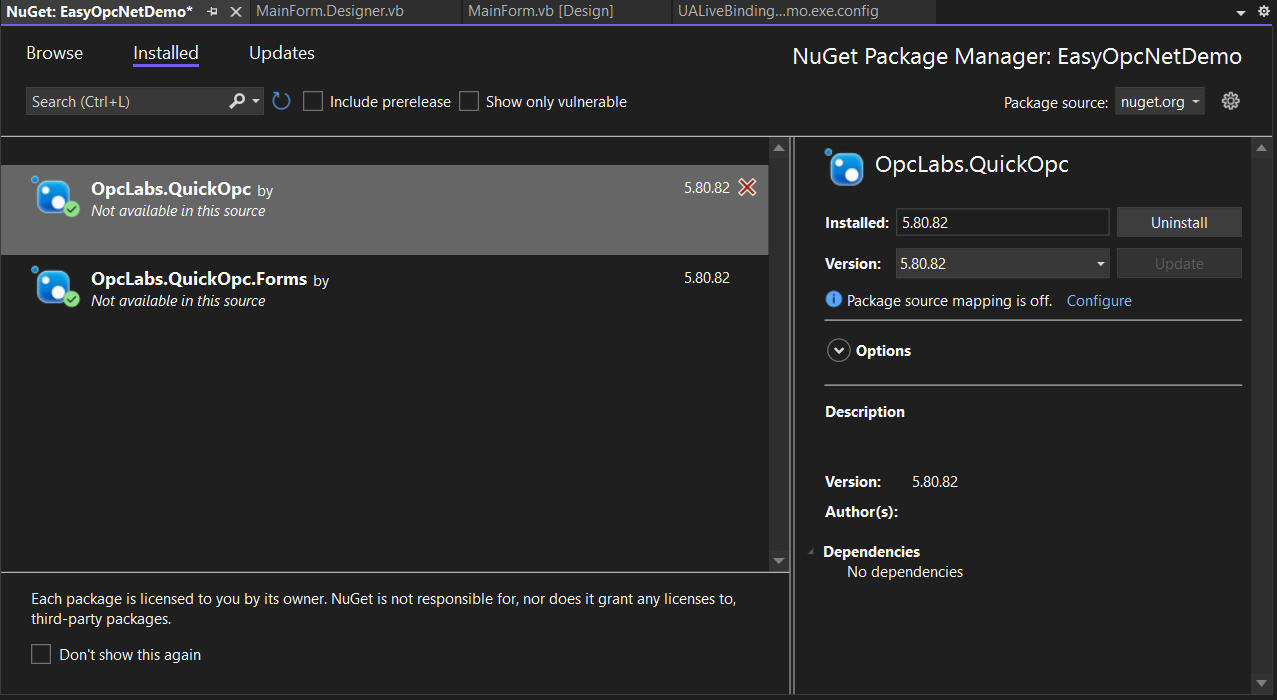Image resolution: width=1277 pixels, height=700 pixels.
Task: Click the search magnifier icon
Action: click(237, 101)
